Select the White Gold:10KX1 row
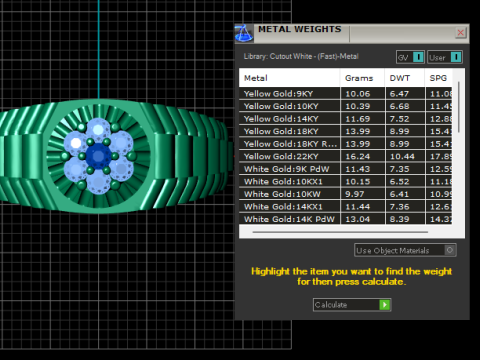Screen dimensions: 480x360 pyautogui.click(x=346, y=182)
